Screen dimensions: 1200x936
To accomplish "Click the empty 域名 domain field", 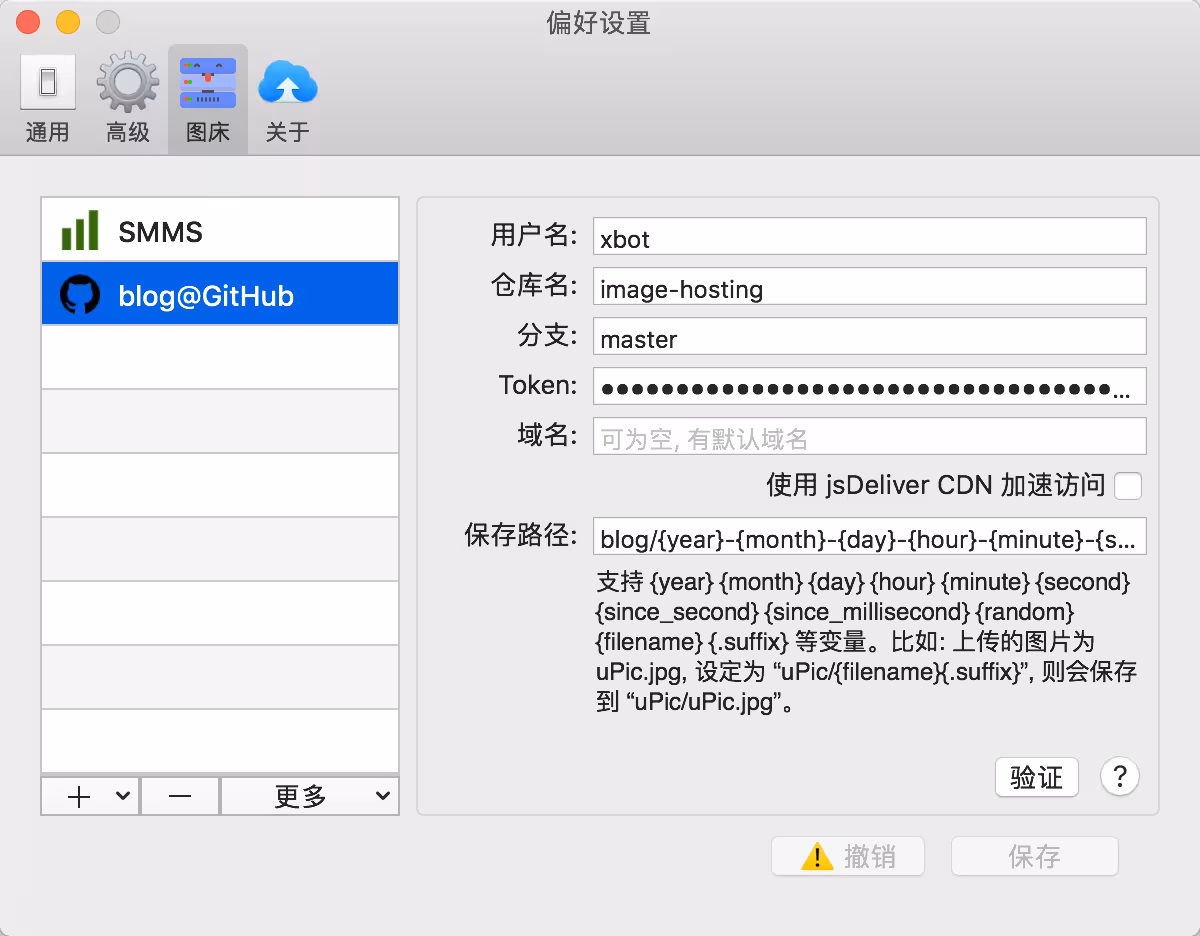I will [x=869, y=437].
